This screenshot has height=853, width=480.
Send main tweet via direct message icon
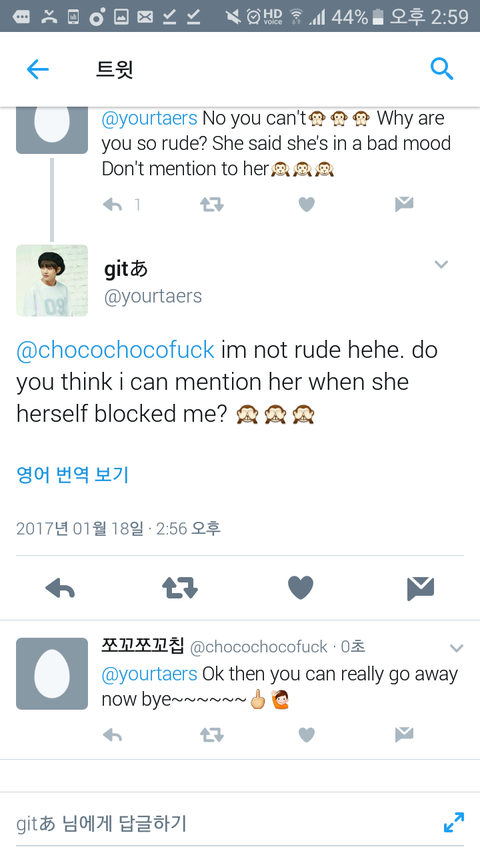(420, 589)
